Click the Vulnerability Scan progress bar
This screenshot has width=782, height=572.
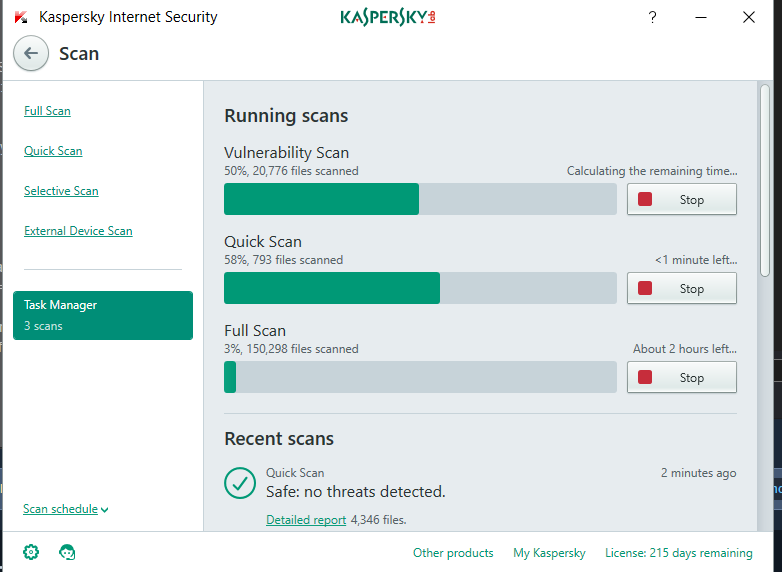[420, 199]
